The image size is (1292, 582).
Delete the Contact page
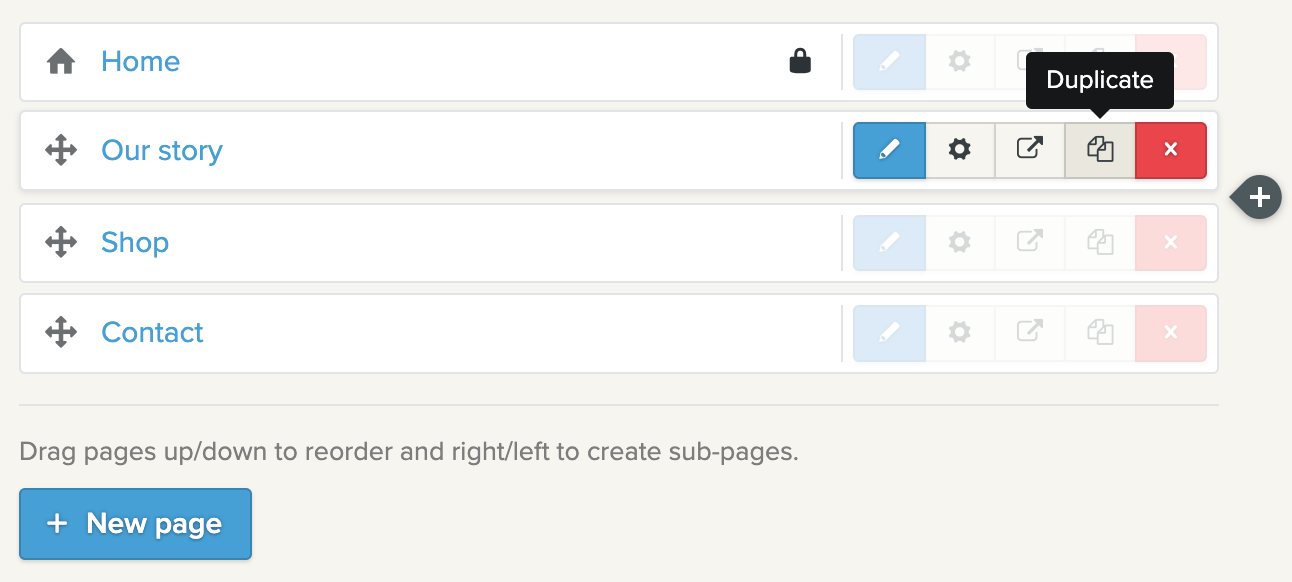tap(1171, 333)
